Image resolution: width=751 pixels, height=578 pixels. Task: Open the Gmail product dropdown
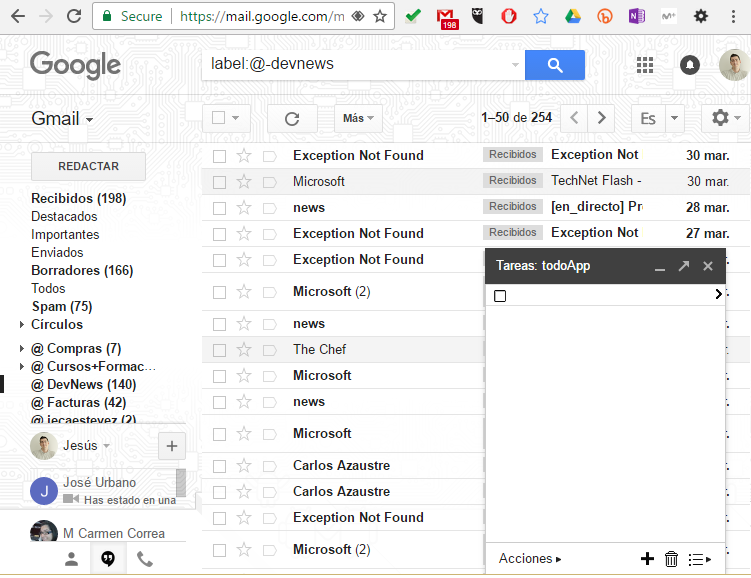(62, 119)
